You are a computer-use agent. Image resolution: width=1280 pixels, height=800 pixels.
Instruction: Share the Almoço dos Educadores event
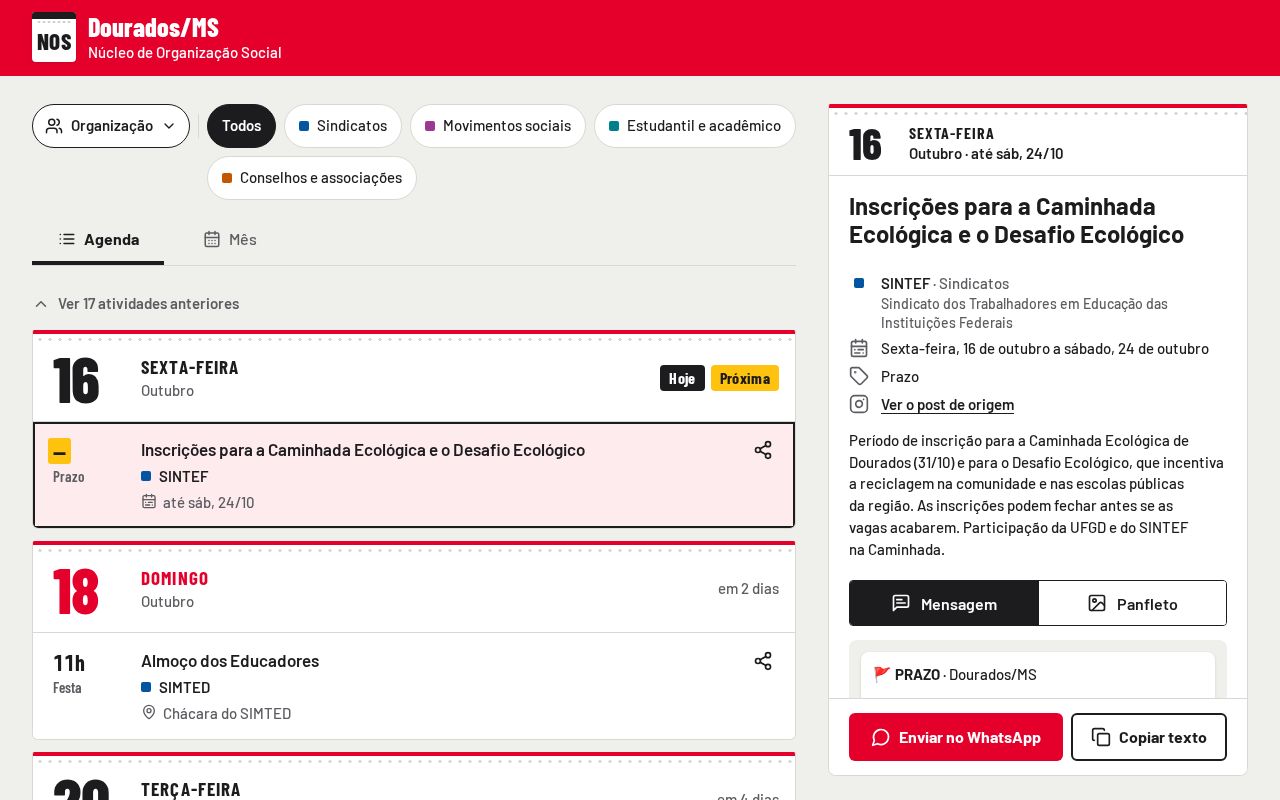(x=763, y=661)
